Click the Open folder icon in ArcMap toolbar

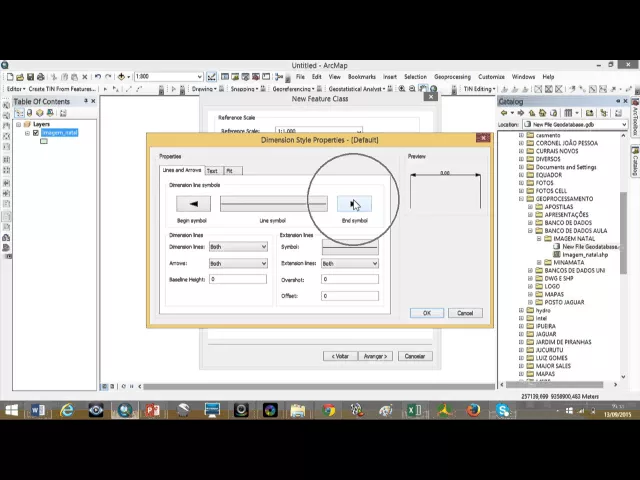click(x=20, y=77)
